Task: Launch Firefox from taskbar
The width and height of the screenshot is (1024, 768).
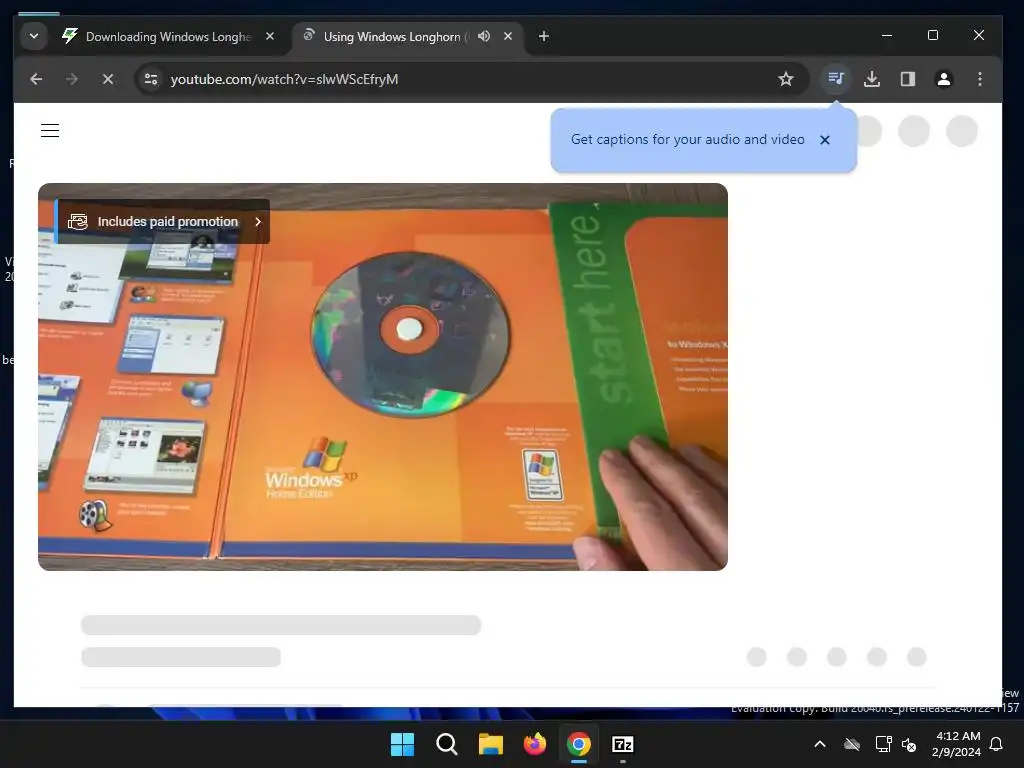Action: (x=535, y=744)
